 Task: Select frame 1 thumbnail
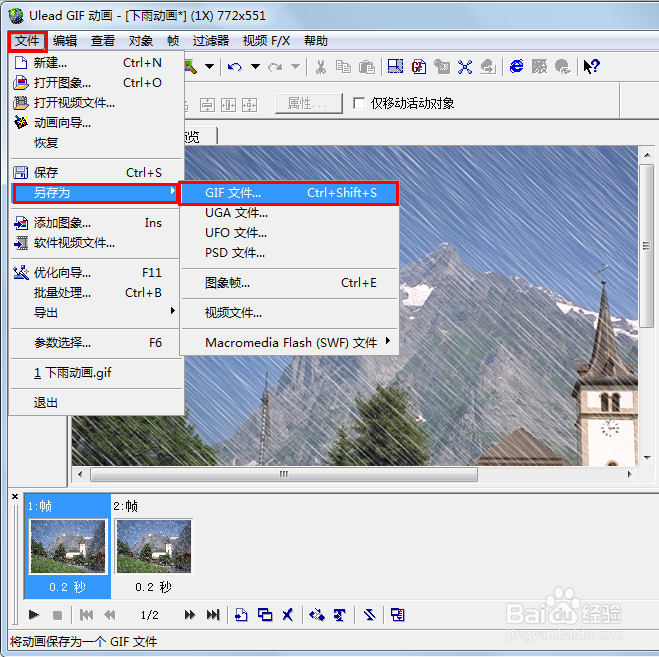point(68,546)
